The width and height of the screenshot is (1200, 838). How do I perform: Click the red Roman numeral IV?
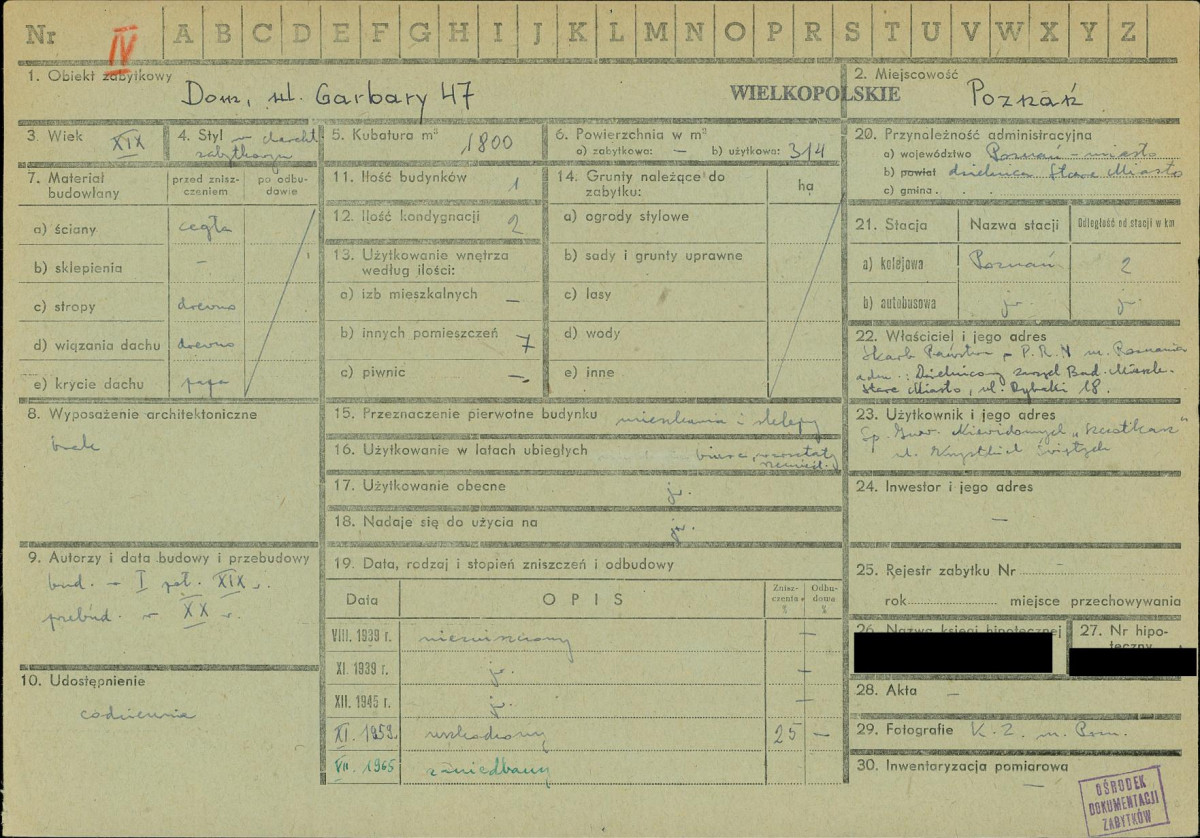122,43
